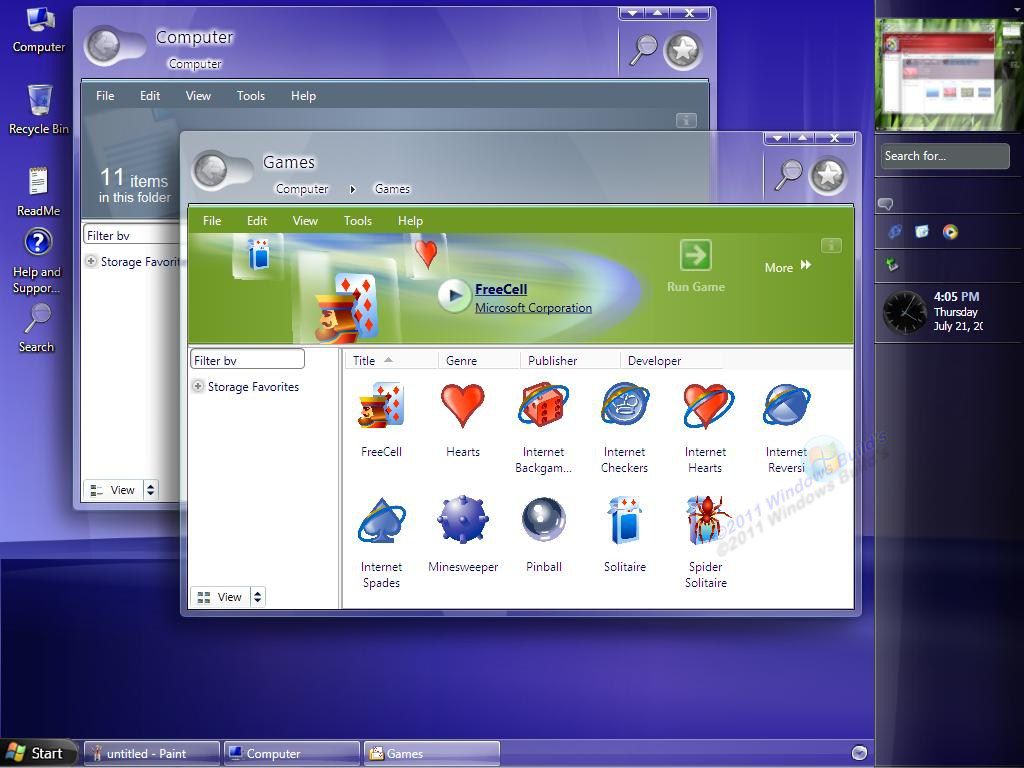
Task: Open the FreeCell game icon
Action: tap(381, 406)
